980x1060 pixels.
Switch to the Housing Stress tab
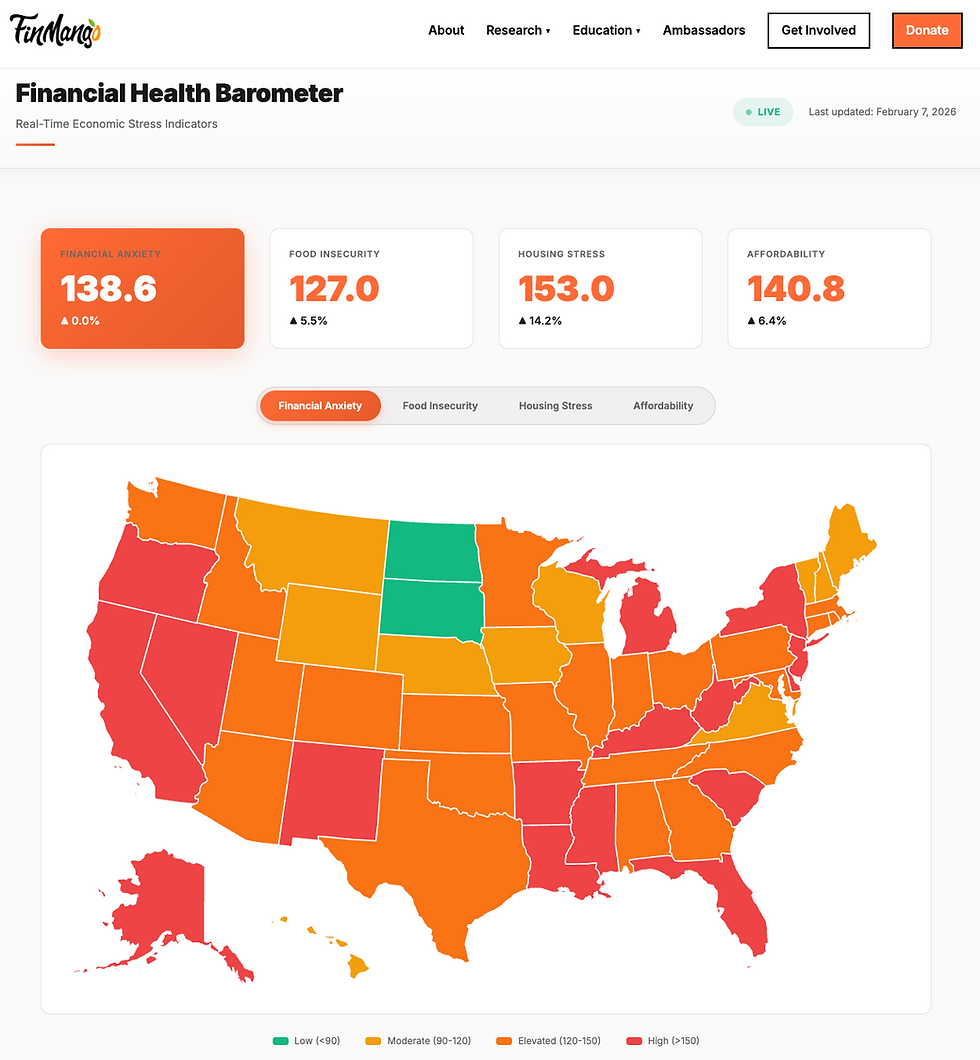[555, 406]
